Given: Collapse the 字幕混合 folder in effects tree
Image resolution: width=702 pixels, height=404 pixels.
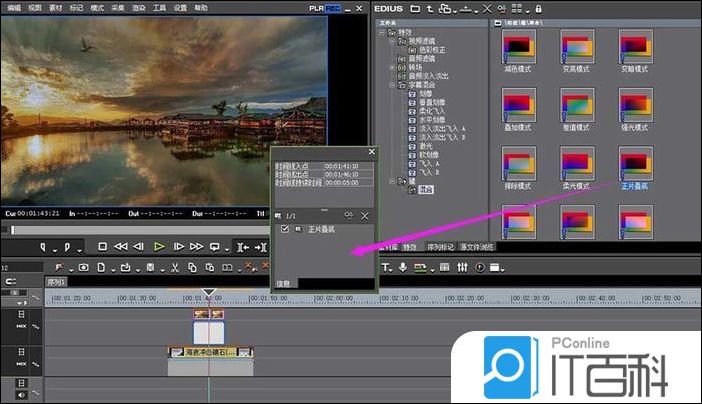Looking at the screenshot, I should pyautogui.click(x=390, y=85).
